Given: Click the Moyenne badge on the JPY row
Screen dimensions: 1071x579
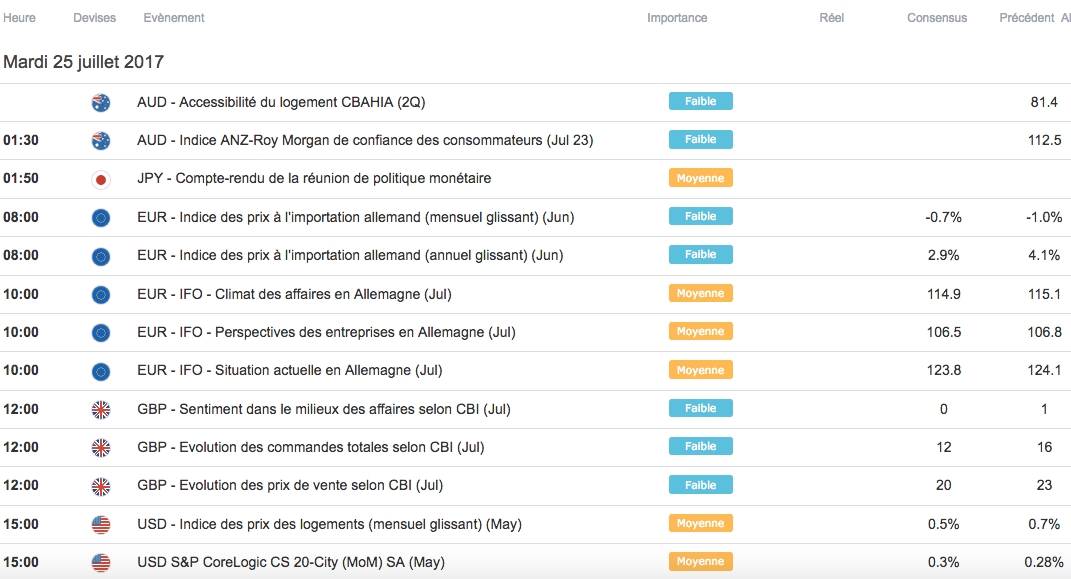Looking at the screenshot, I should (x=700, y=178).
